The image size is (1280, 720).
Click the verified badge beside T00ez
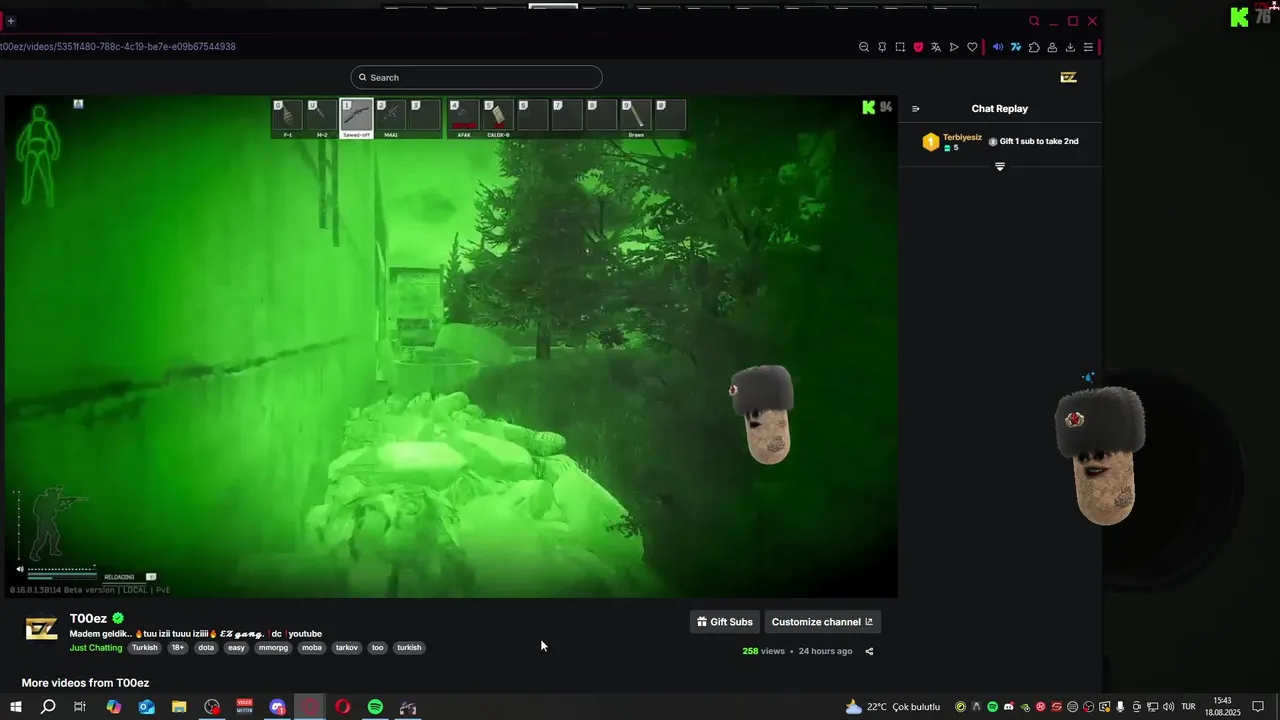(x=118, y=618)
